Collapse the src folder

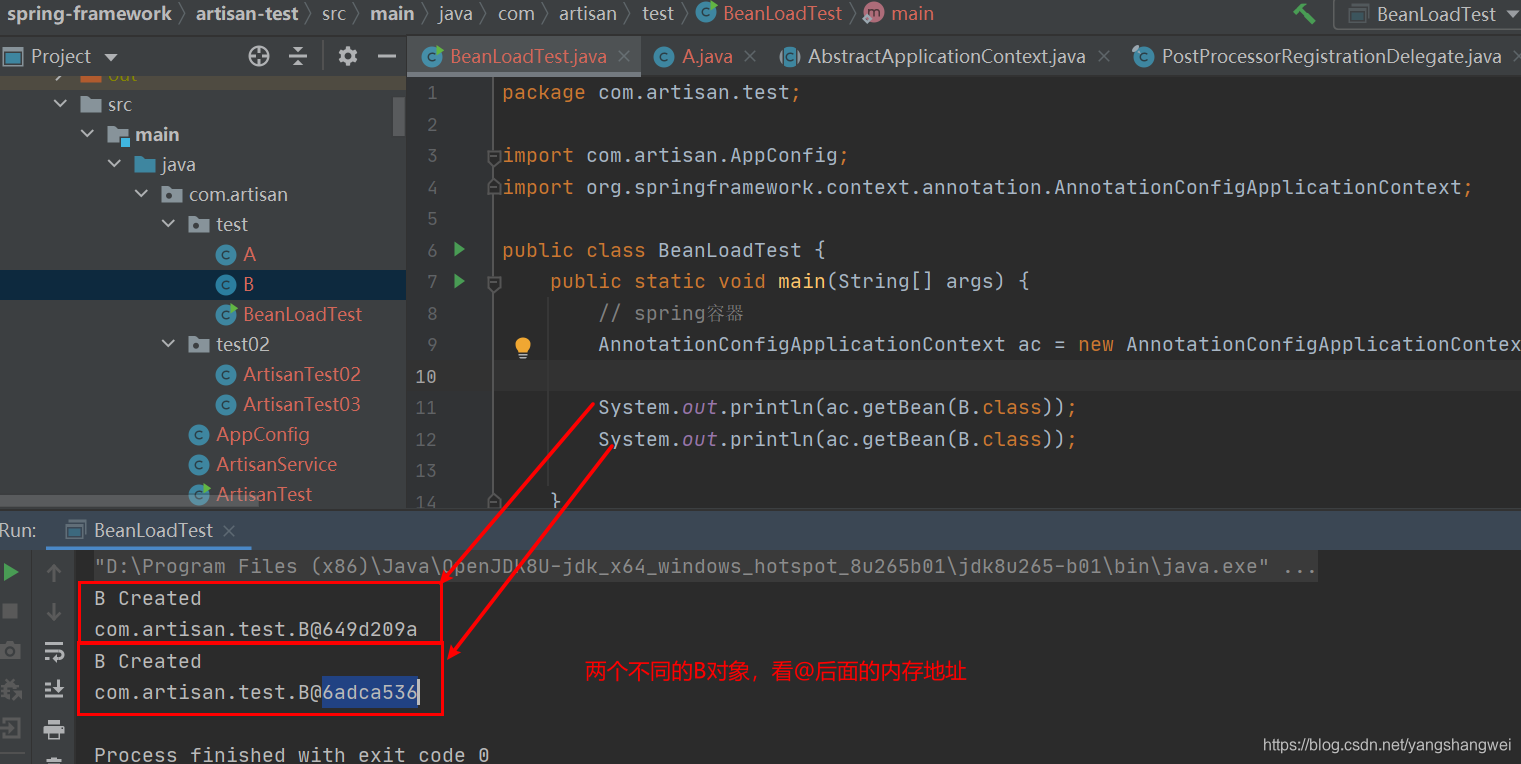[62, 104]
